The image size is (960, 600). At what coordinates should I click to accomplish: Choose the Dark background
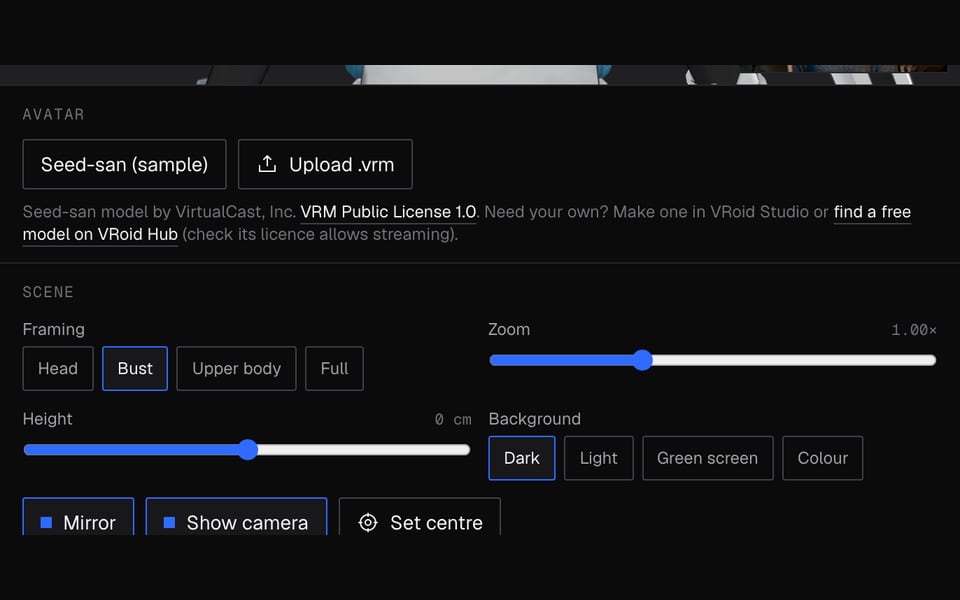point(522,458)
